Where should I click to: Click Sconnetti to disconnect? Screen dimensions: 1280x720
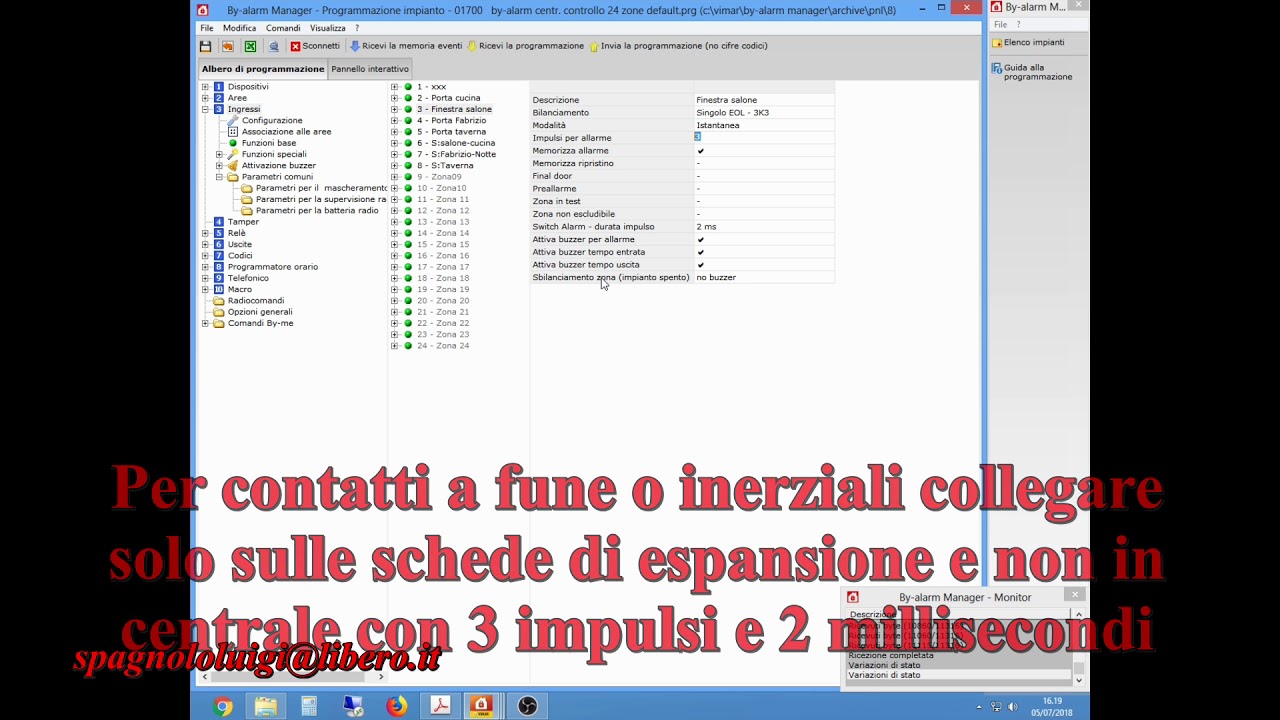[x=315, y=46]
